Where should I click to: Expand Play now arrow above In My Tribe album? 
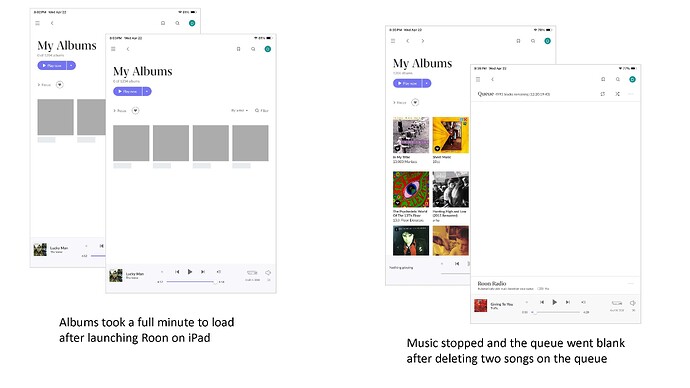click(427, 83)
